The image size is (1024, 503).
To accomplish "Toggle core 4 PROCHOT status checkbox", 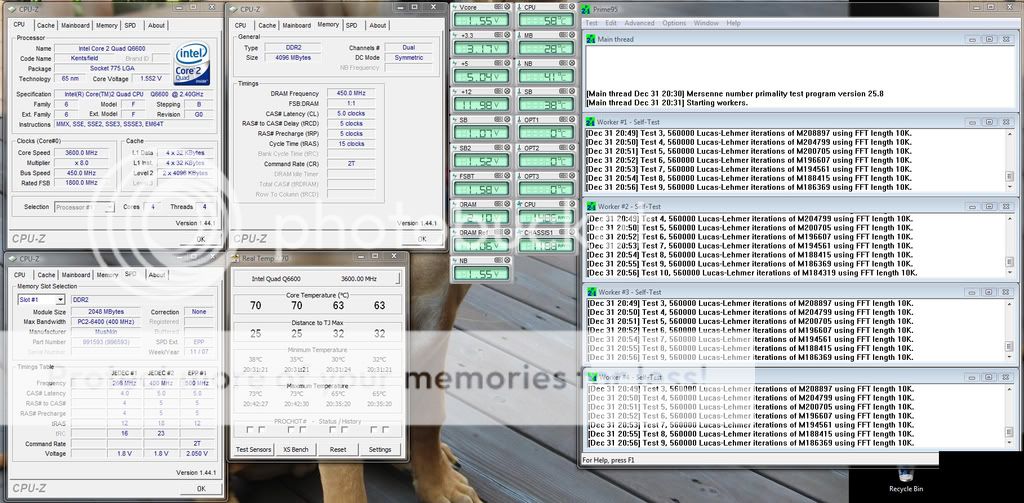I will coord(374,430).
